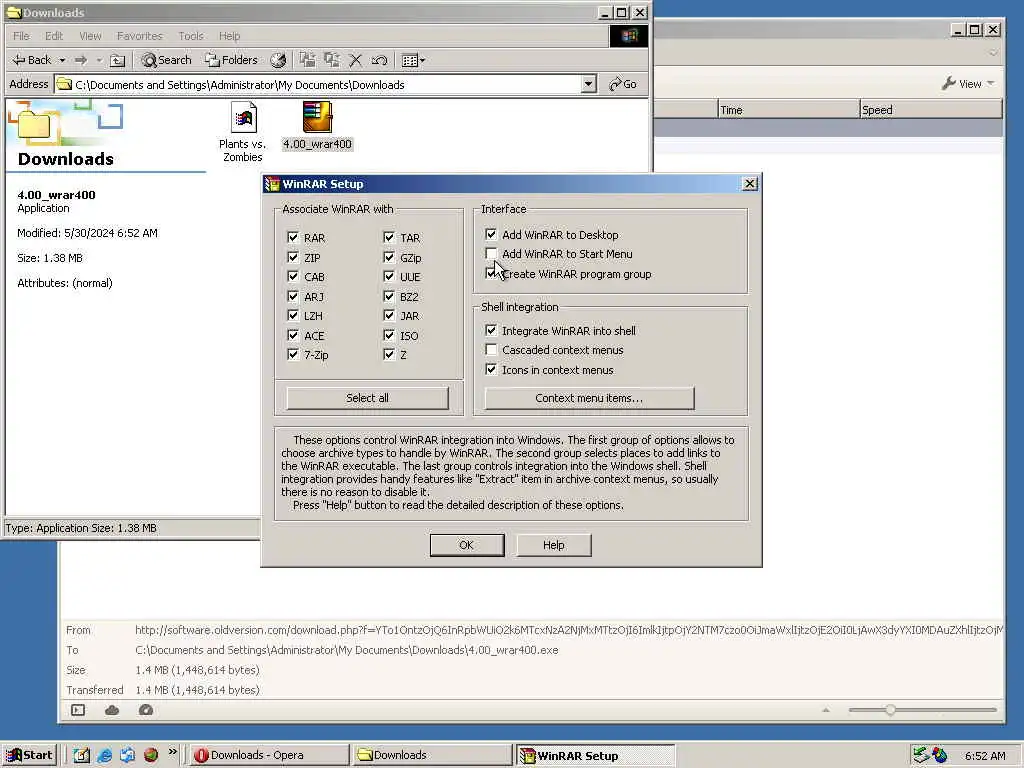Click the Speed column header in Opera
Viewport: 1024px width, 768px height.
tap(931, 110)
